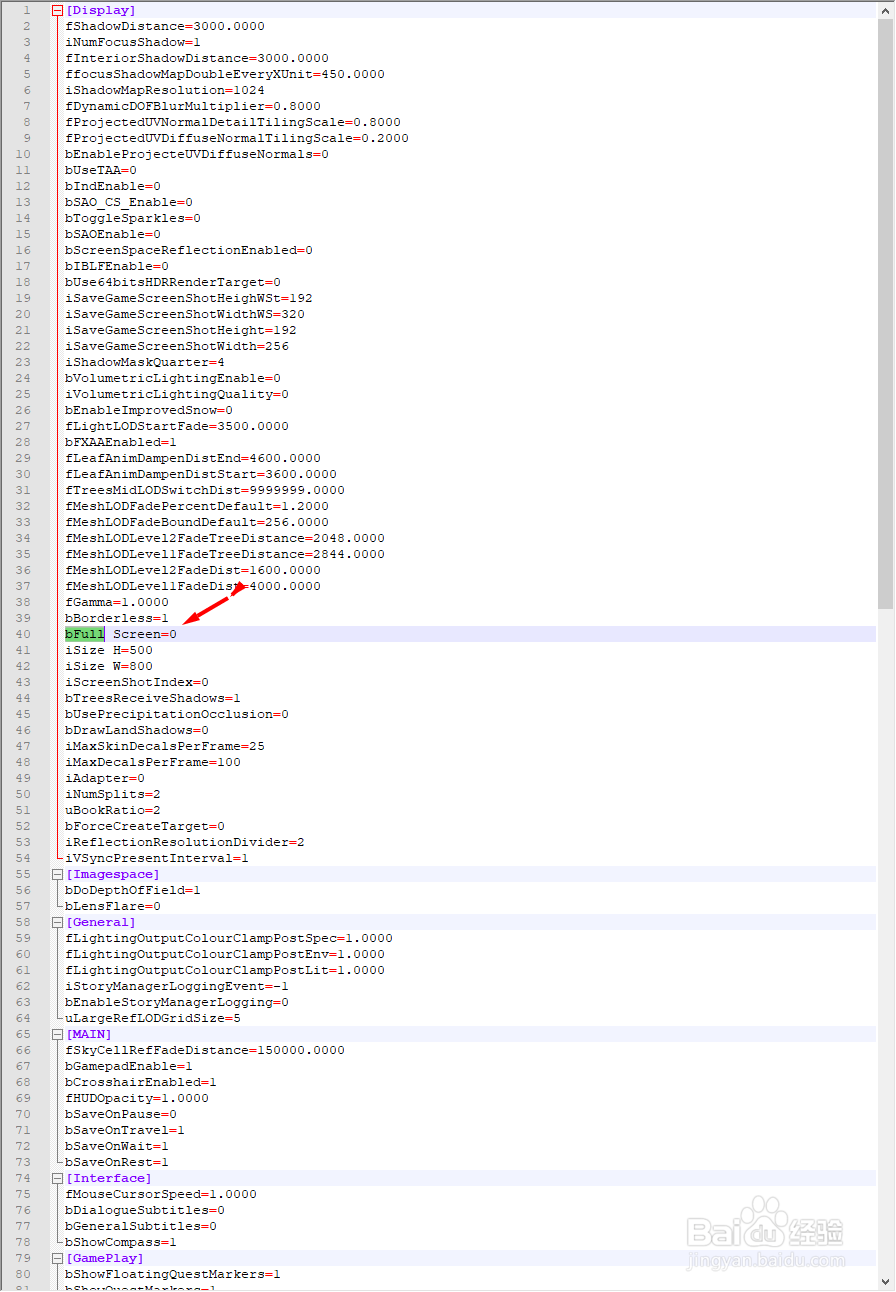Image resolution: width=896 pixels, height=1292 pixels.
Task: Click the line iSize W=800
Action: (109, 666)
